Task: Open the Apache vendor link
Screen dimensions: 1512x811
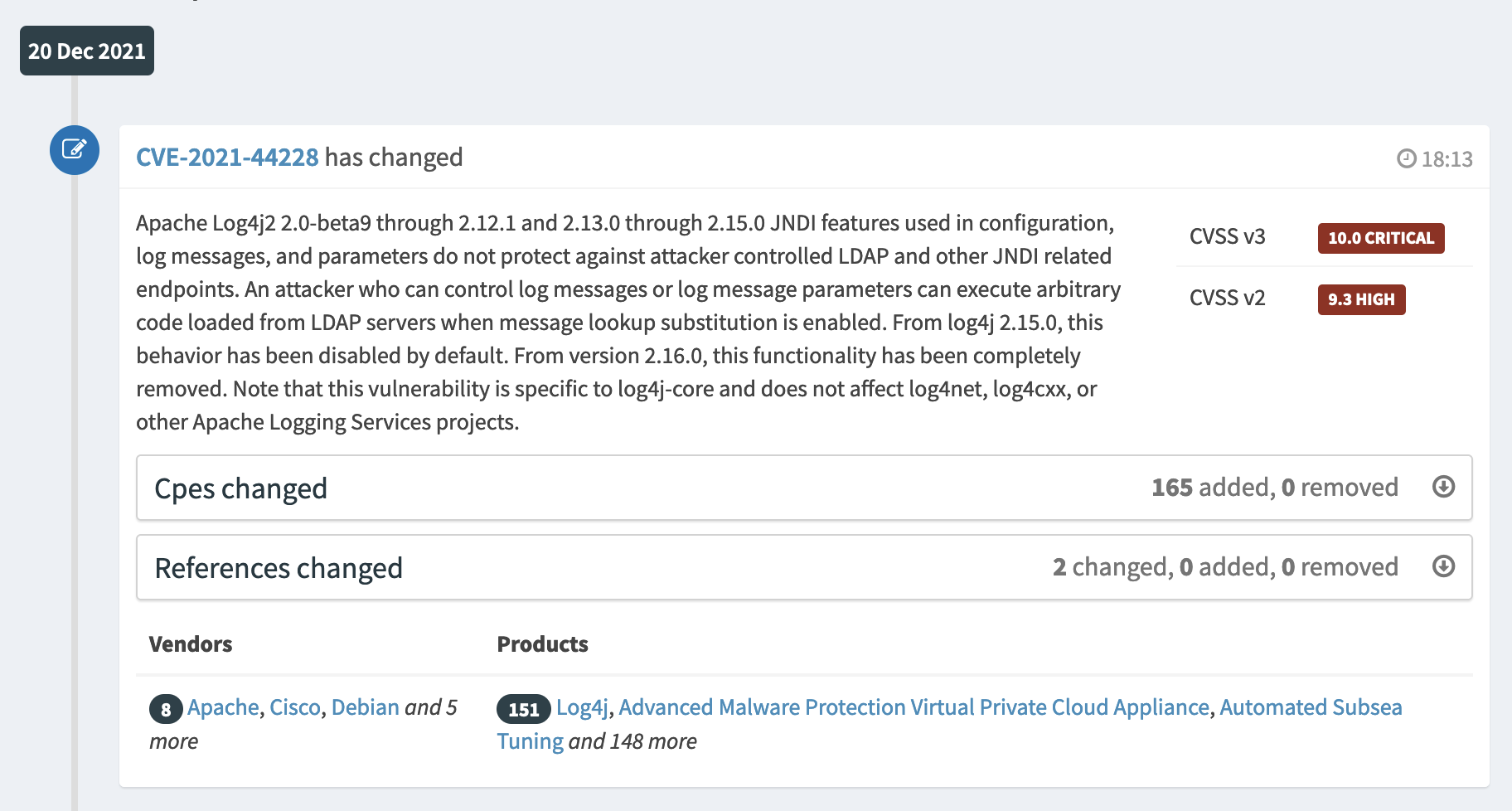Action: coord(223,707)
